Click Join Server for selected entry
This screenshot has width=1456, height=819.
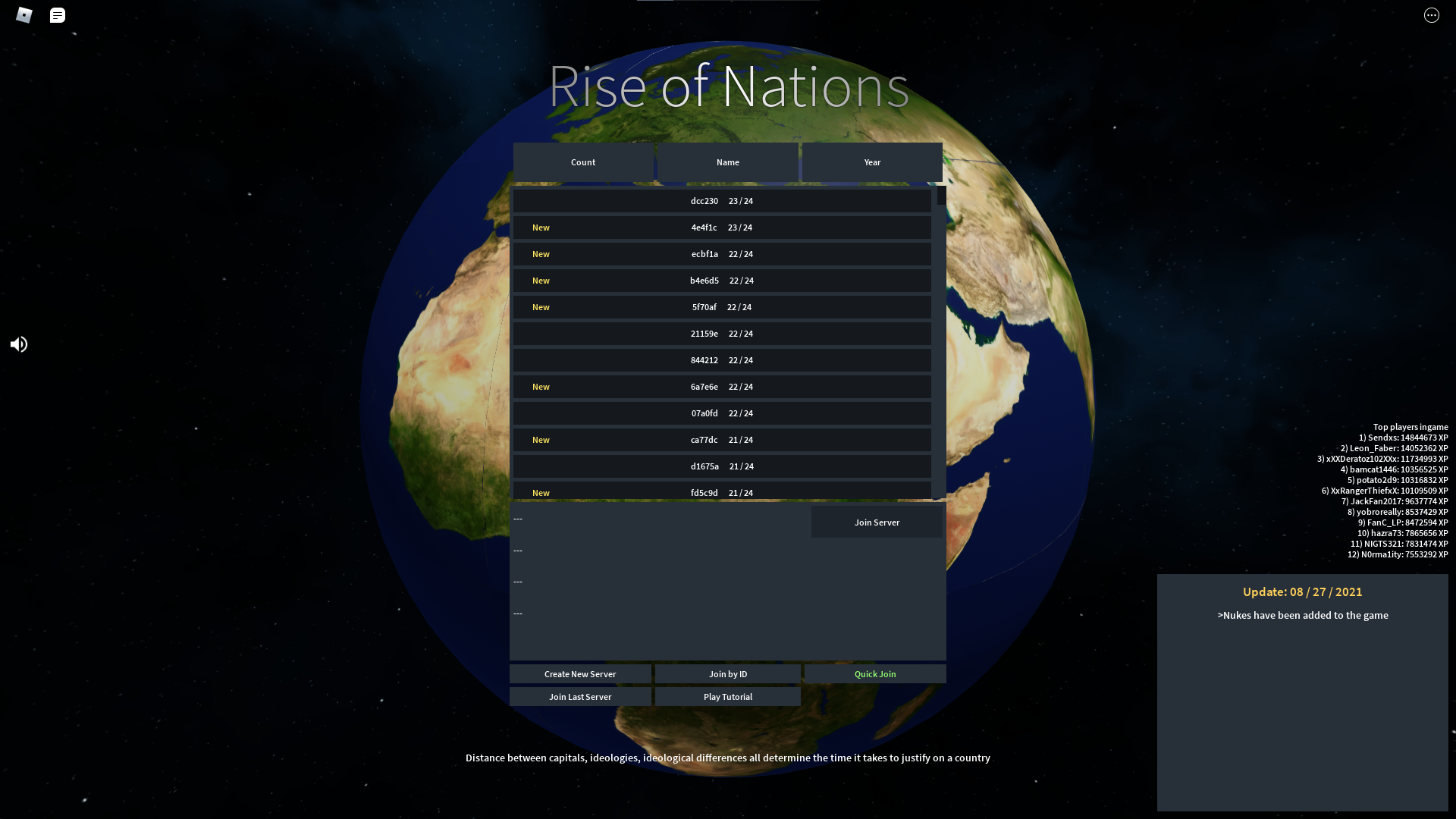(x=877, y=521)
